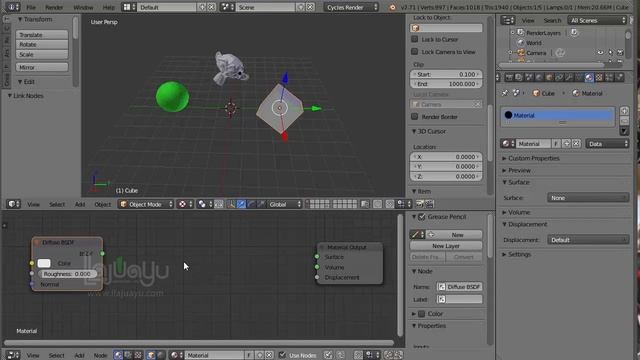
Task: Select compositing node tree type icon
Action: pos(128,355)
